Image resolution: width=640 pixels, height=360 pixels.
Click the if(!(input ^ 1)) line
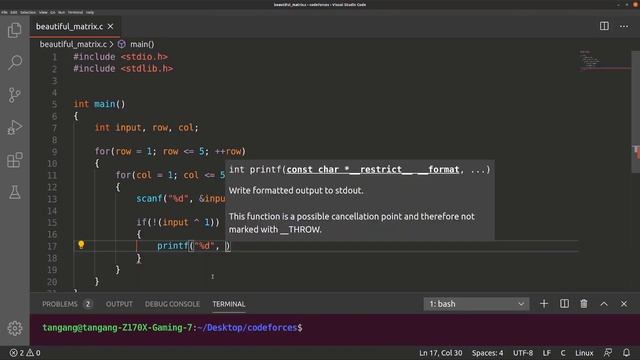(178, 222)
